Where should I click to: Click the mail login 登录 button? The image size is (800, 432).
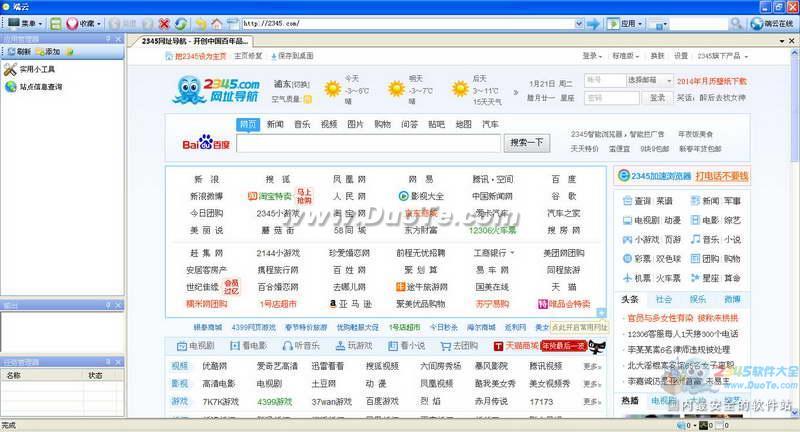click(658, 98)
